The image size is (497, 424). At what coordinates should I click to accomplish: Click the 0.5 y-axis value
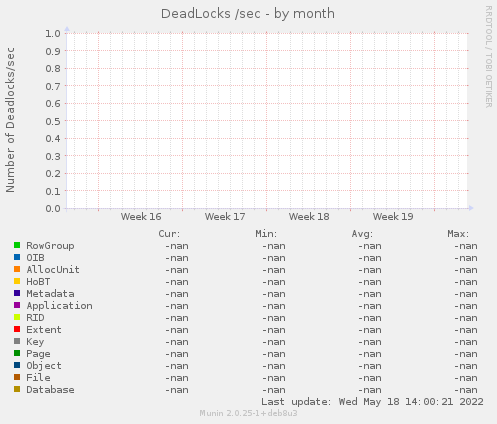(x=53, y=121)
